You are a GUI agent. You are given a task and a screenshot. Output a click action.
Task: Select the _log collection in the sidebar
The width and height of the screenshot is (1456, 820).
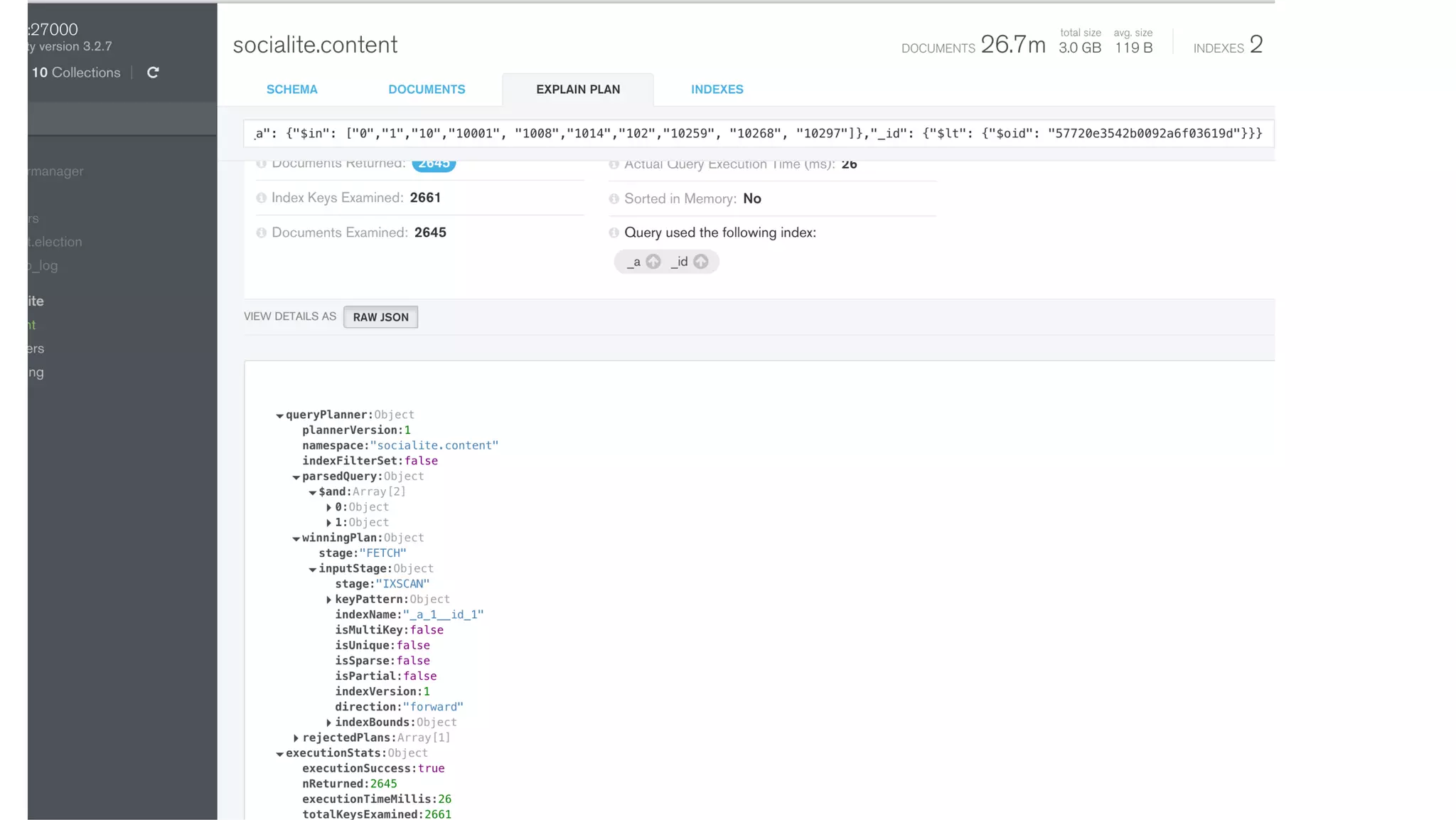[44, 266]
